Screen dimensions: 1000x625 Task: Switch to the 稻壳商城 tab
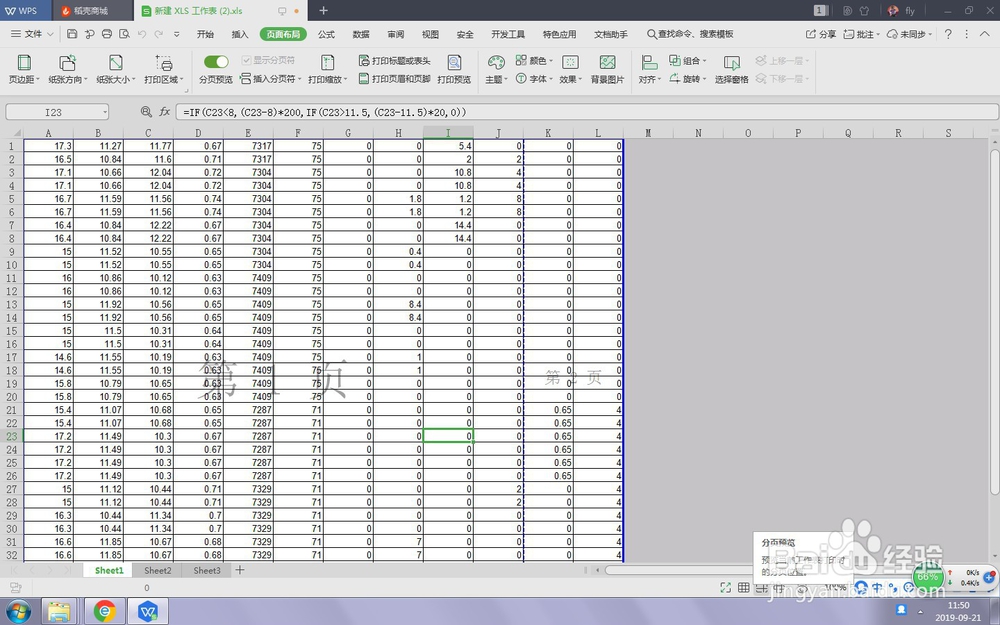[92, 11]
